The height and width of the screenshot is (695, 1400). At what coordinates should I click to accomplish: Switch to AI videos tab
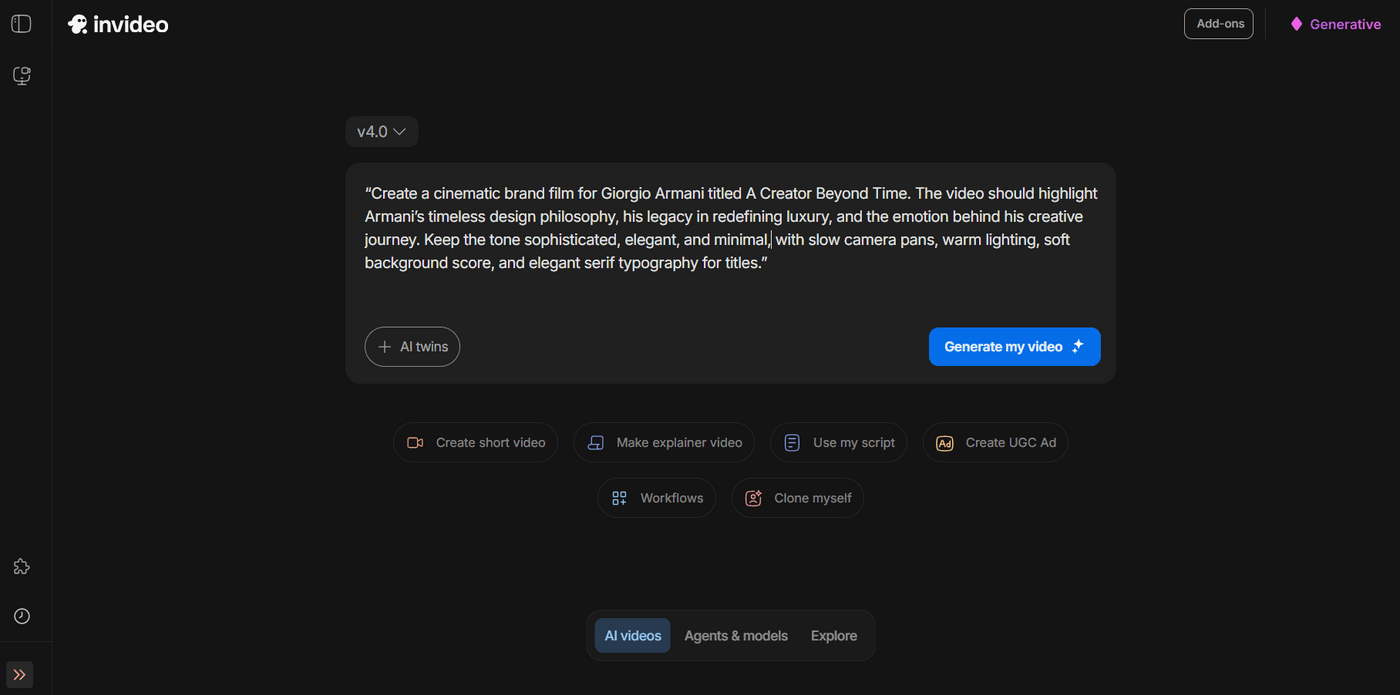point(632,636)
